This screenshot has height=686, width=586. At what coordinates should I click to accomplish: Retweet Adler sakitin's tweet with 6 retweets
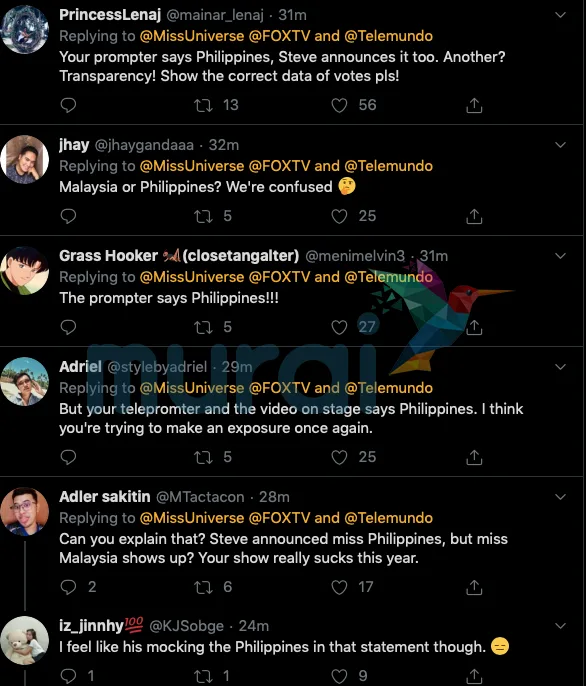point(204,587)
